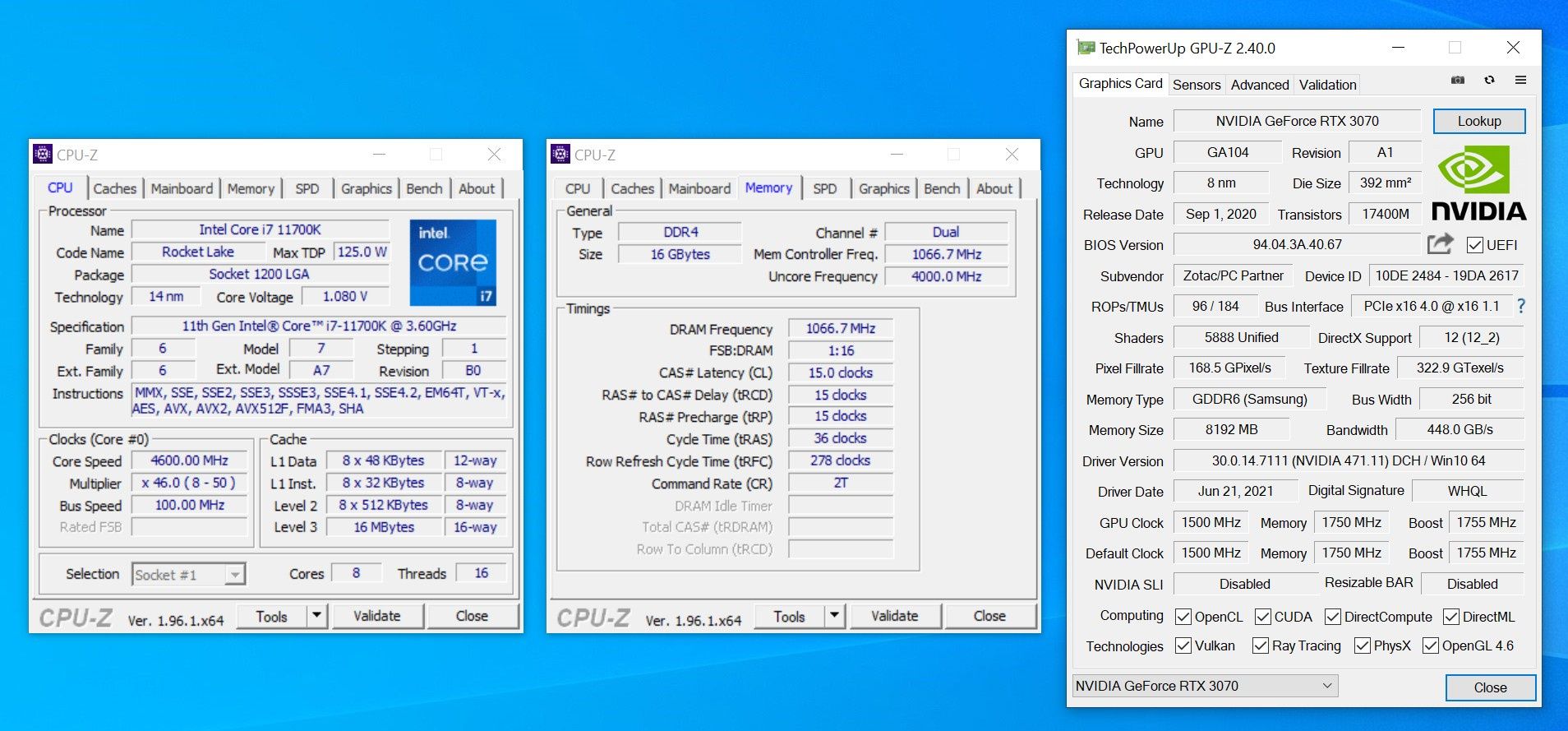Viewport: 1568px width, 731px height.
Task: Open Bench tab in left CPU-Z window
Action: point(424,188)
